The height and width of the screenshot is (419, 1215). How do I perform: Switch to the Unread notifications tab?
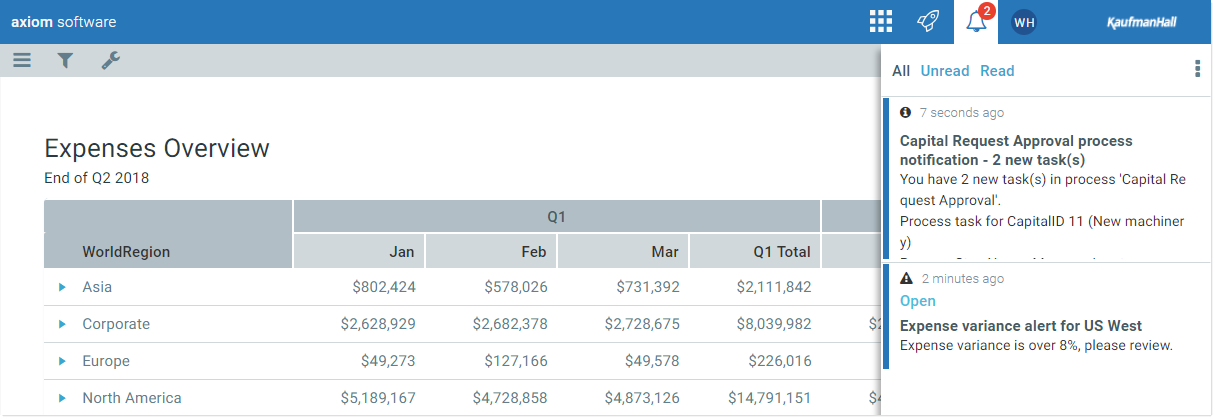click(945, 71)
